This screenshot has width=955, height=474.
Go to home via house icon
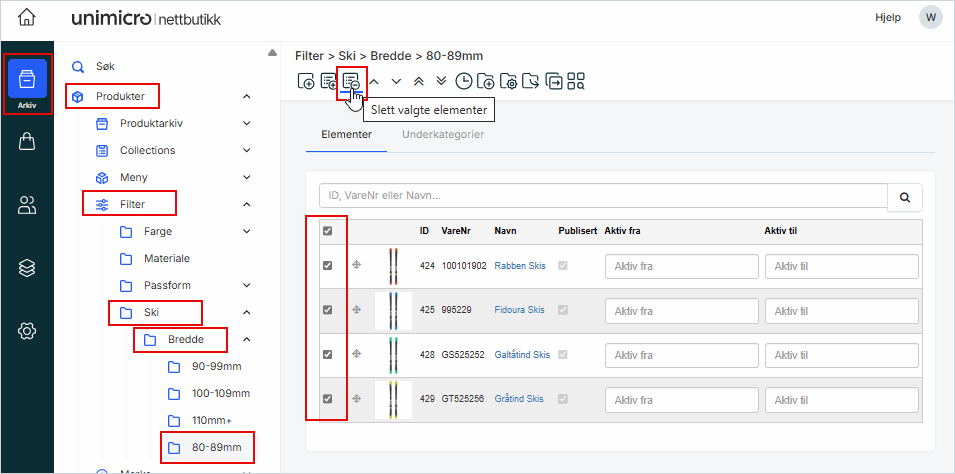(x=27, y=17)
